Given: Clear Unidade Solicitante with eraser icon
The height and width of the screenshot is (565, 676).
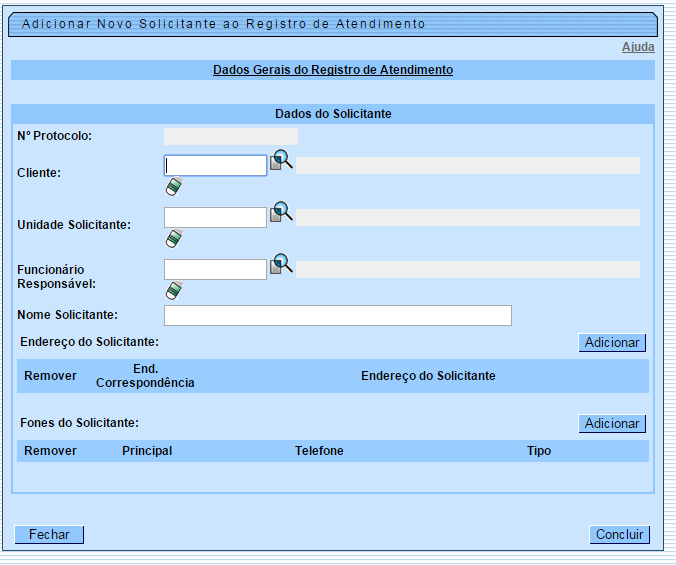Looking at the screenshot, I should [174, 239].
